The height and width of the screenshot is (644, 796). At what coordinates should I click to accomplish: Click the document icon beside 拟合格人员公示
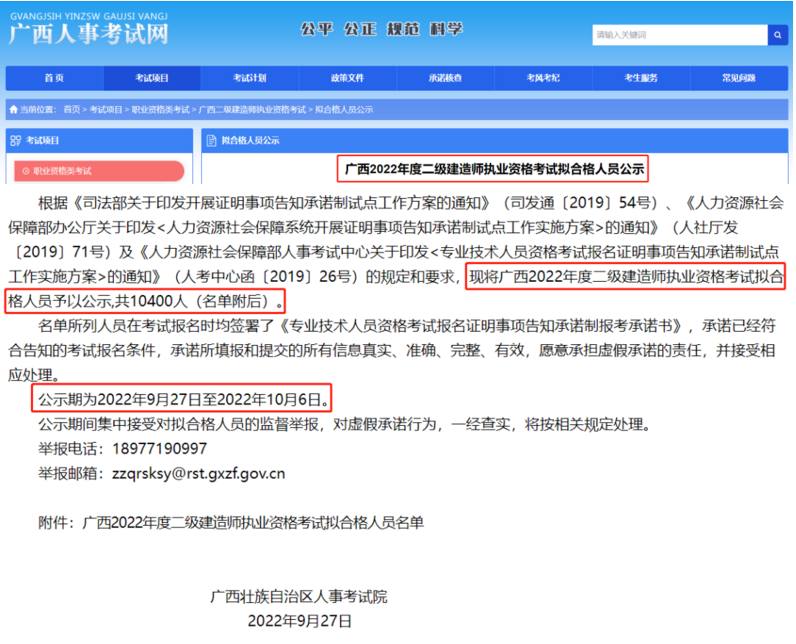click(x=211, y=141)
